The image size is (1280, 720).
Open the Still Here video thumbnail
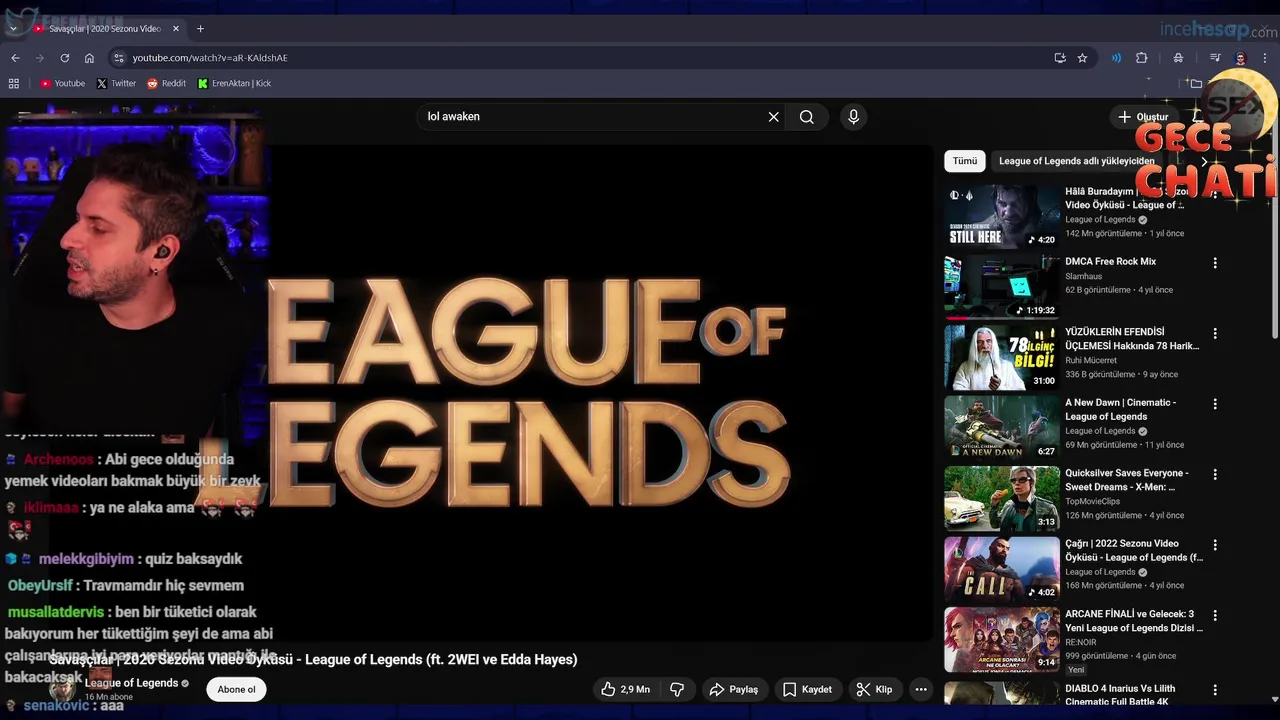(x=1002, y=216)
